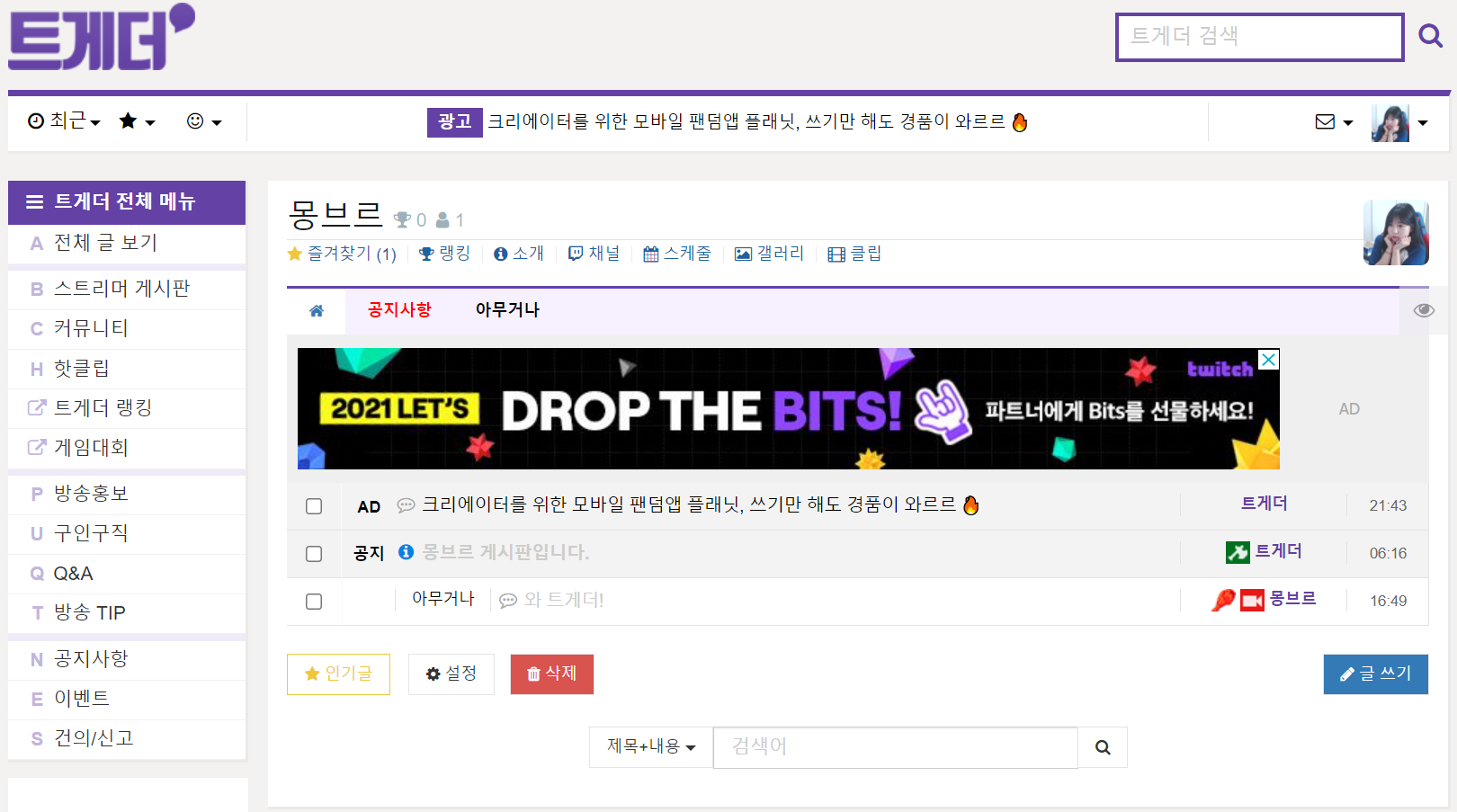The height and width of the screenshot is (812, 1457).
Task: Click 아무거나 category label in post row
Action: pos(443,599)
